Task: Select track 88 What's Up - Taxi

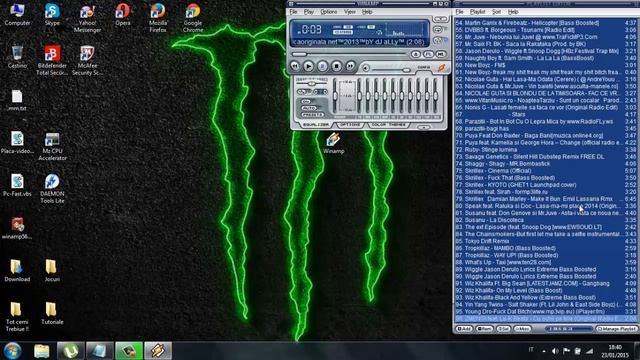Action: pos(546,262)
